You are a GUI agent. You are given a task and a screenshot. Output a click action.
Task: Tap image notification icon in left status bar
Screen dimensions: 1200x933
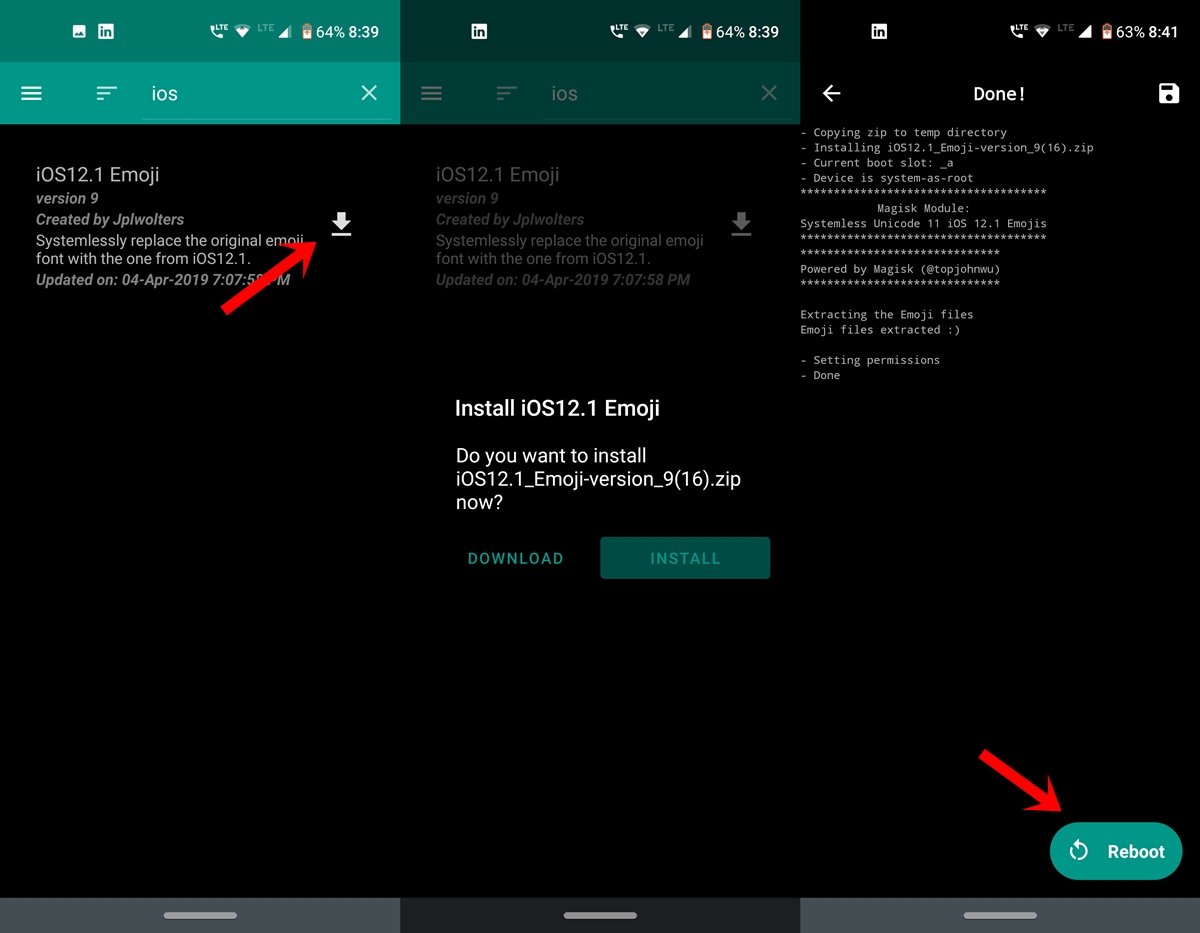(x=79, y=32)
